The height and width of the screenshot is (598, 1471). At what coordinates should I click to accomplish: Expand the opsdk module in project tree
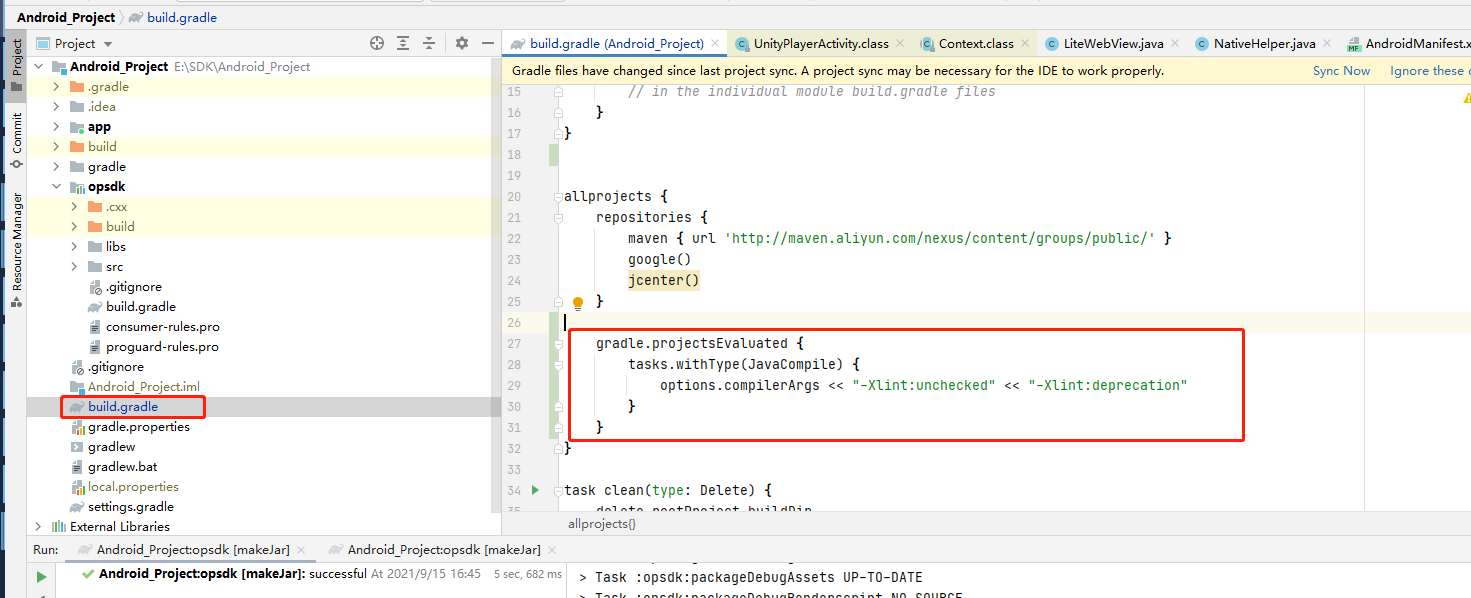coord(56,186)
